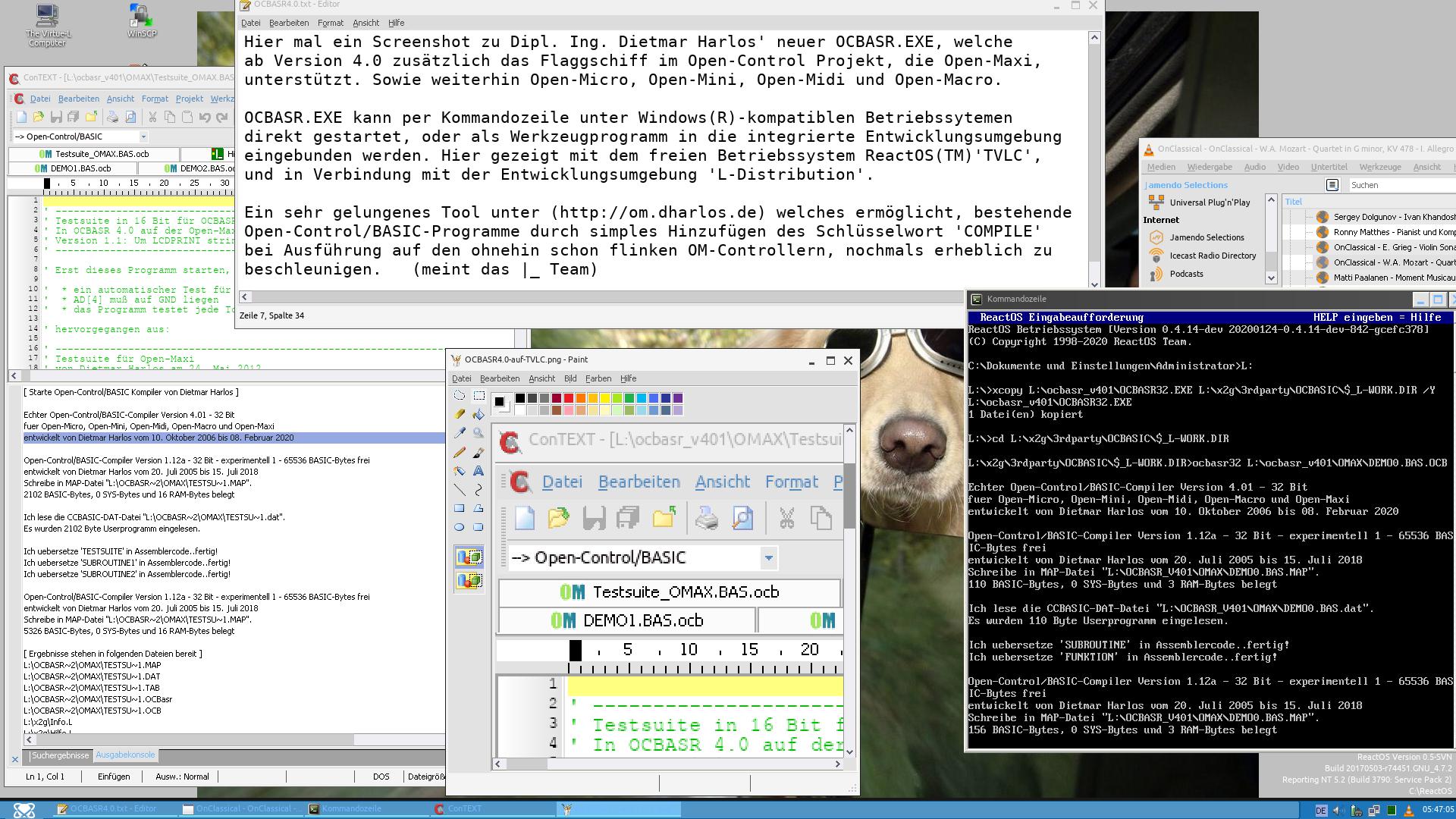The image size is (1456, 819).
Task: Click up arrow of VLC sidebar scrollbar
Action: pyautogui.click(x=1272, y=199)
